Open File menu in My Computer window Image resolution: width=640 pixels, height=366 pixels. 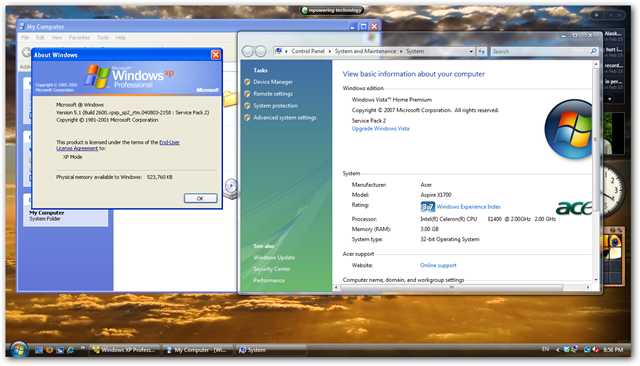tap(25, 38)
